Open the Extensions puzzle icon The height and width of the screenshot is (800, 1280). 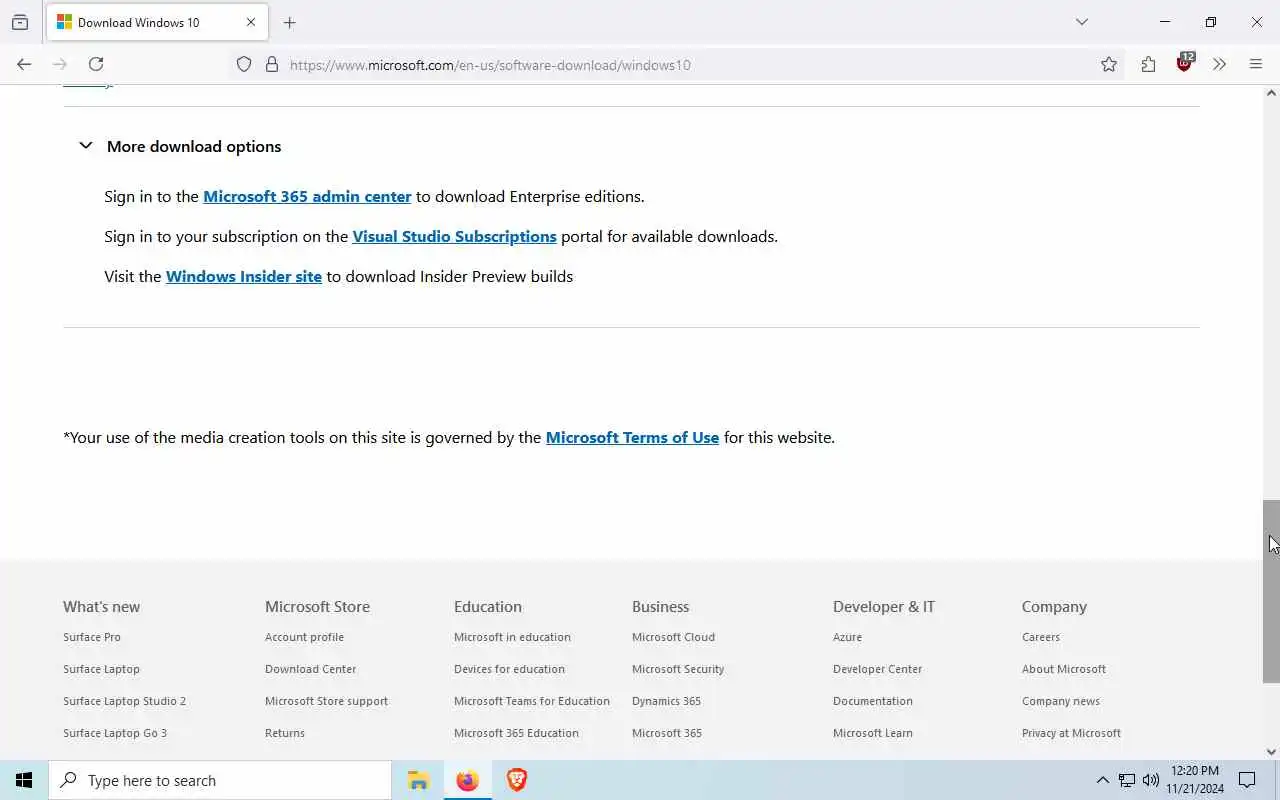1148,64
